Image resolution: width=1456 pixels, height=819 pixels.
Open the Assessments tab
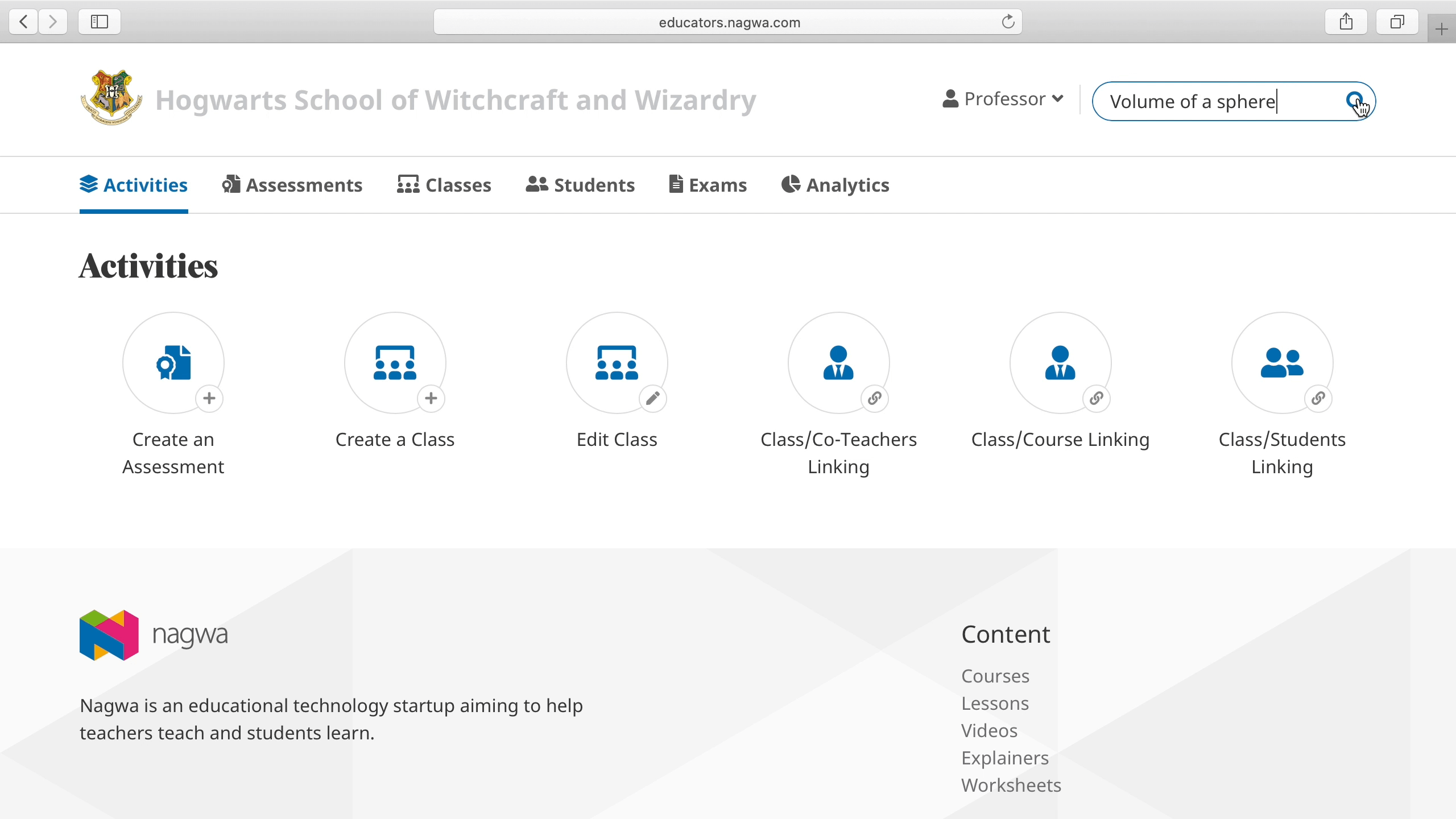point(292,185)
